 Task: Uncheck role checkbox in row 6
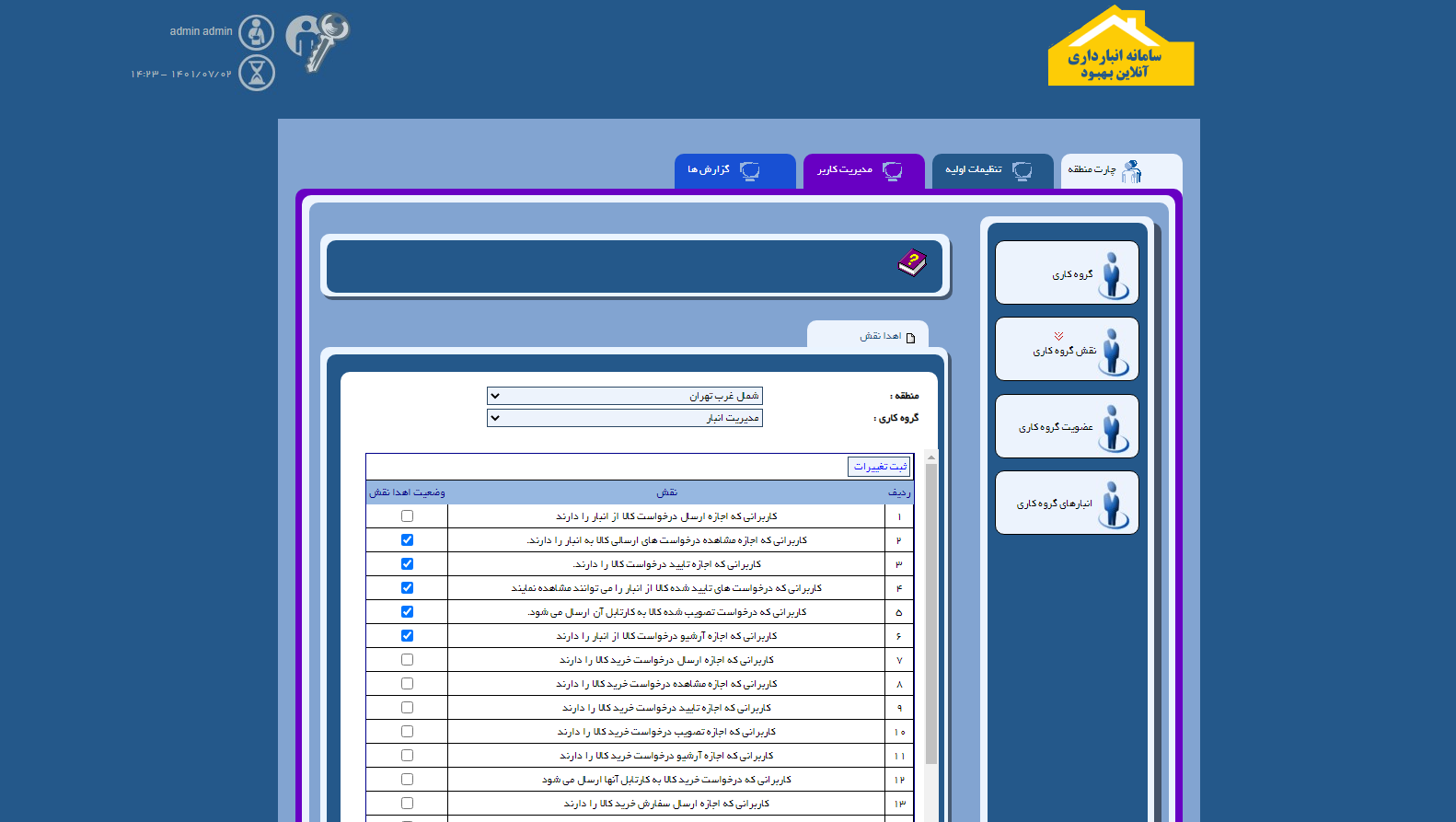click(407, 636)
